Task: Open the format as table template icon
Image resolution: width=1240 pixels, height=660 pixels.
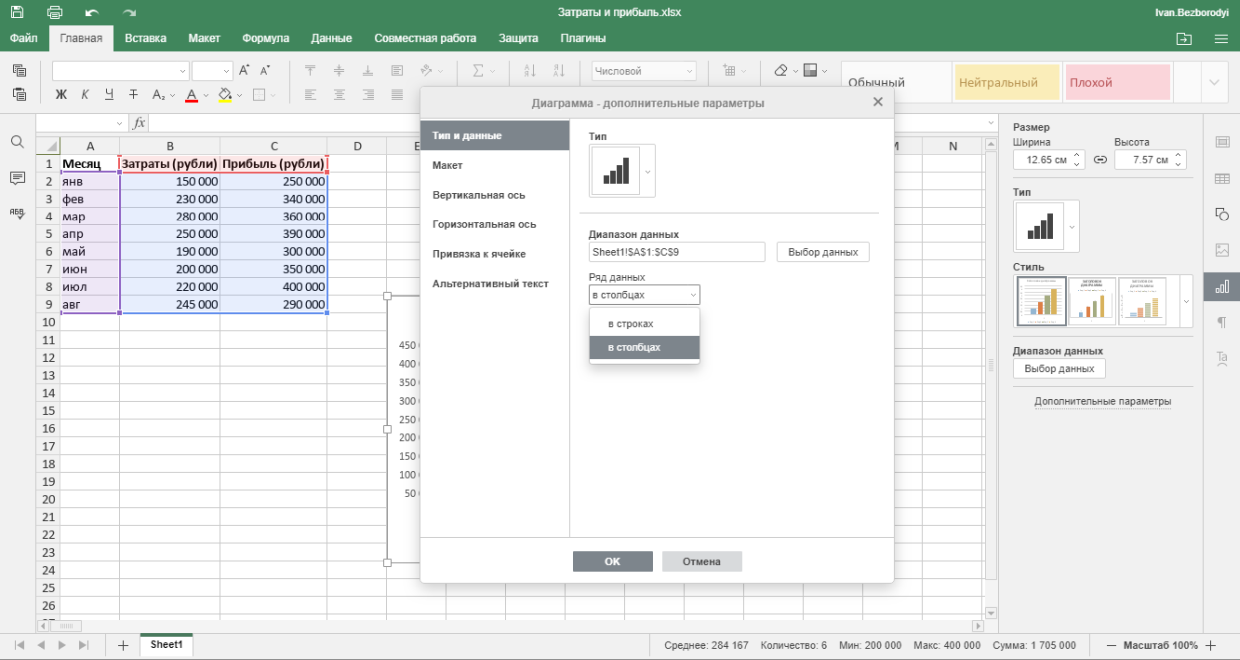Action: coord(810,71)
